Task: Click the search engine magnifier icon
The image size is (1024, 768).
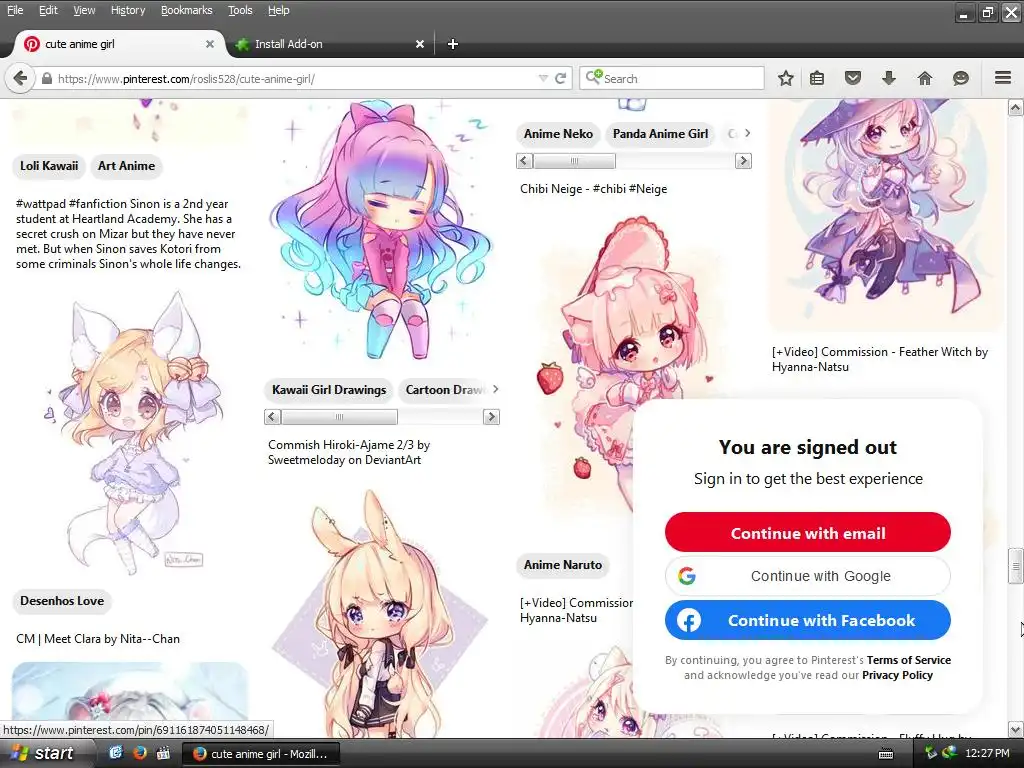Action: pyautogui.click(x=593, y=77)
